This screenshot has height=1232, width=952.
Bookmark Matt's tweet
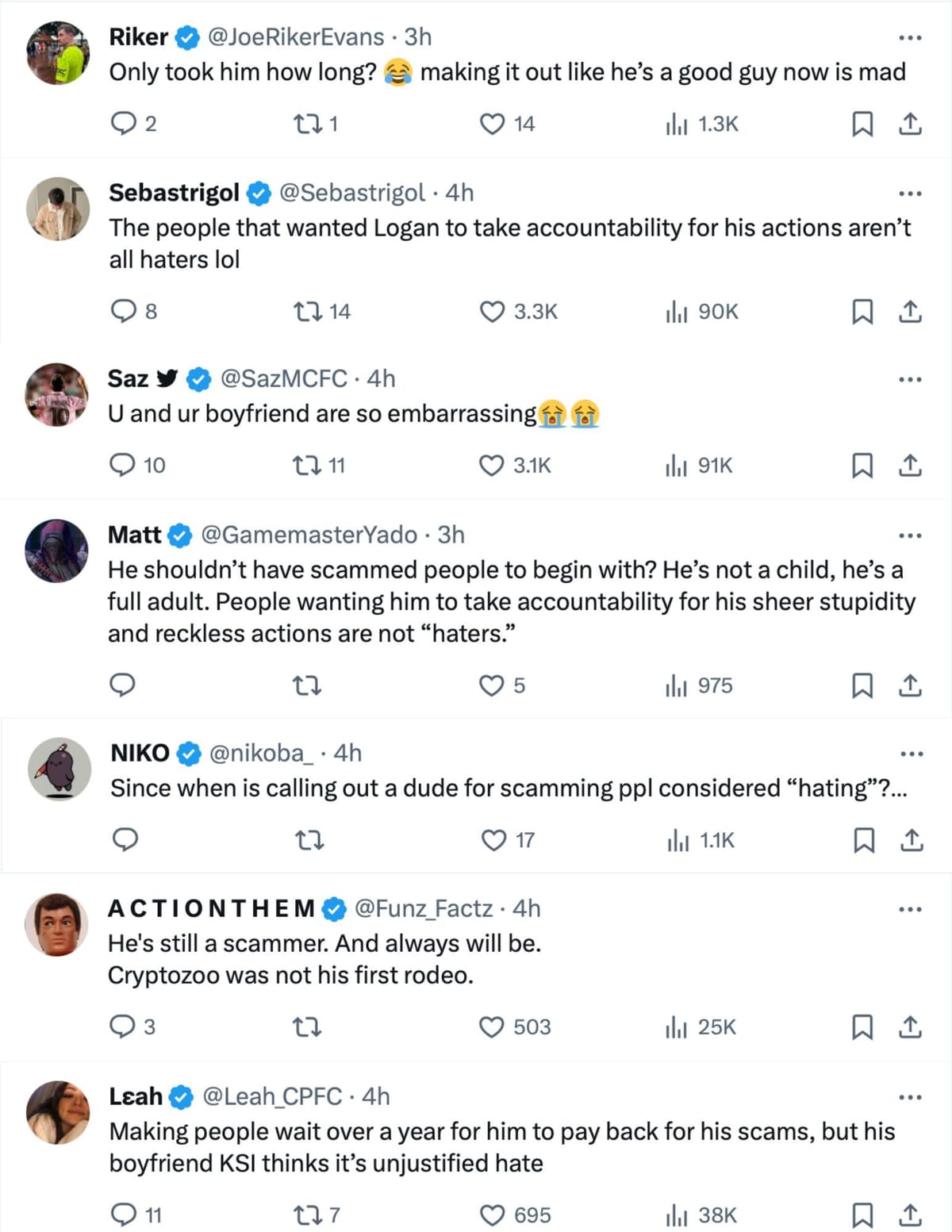(x=862, y=685)
